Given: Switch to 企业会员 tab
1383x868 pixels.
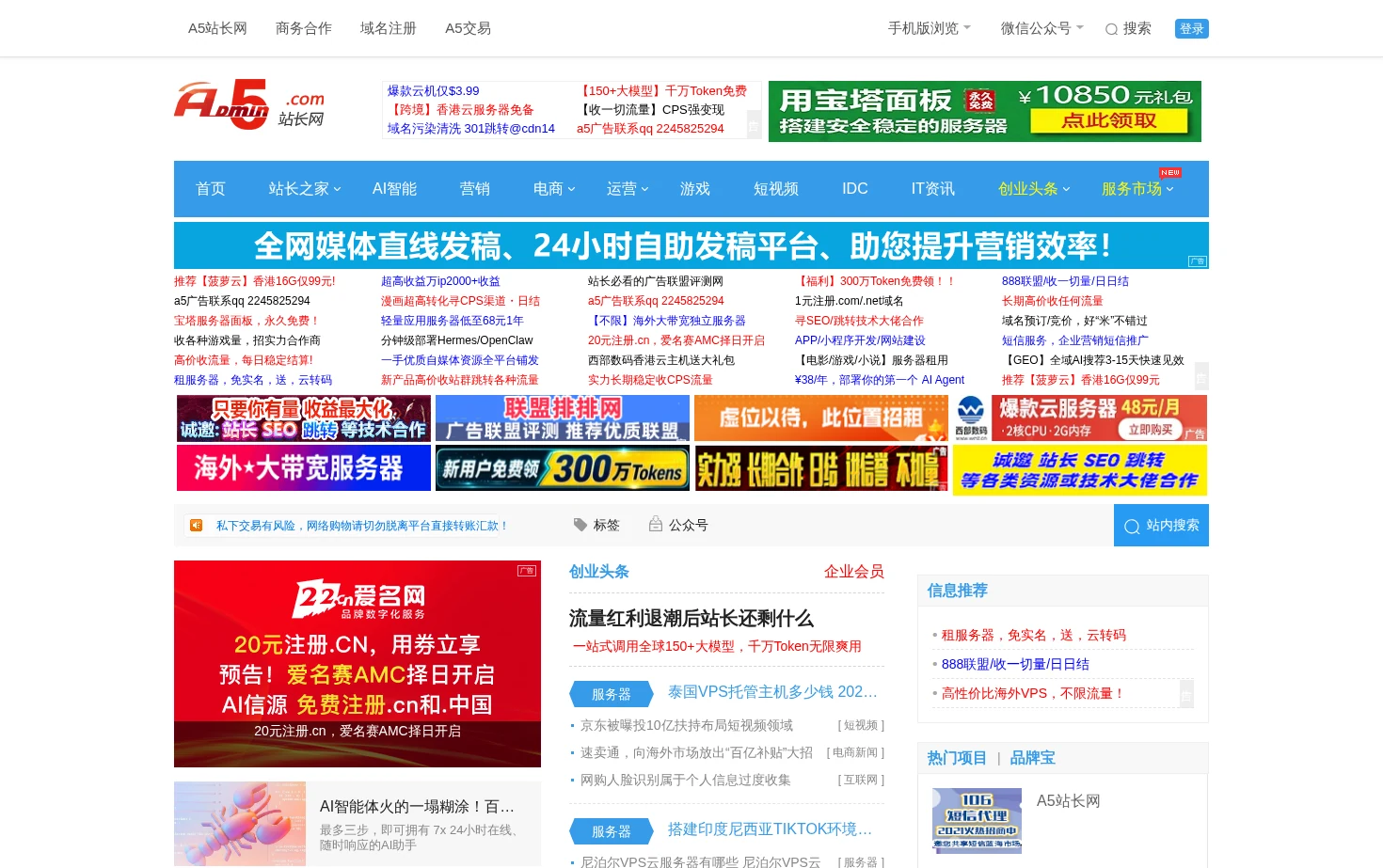Looking at the screenshot, I should click(854, 572).
